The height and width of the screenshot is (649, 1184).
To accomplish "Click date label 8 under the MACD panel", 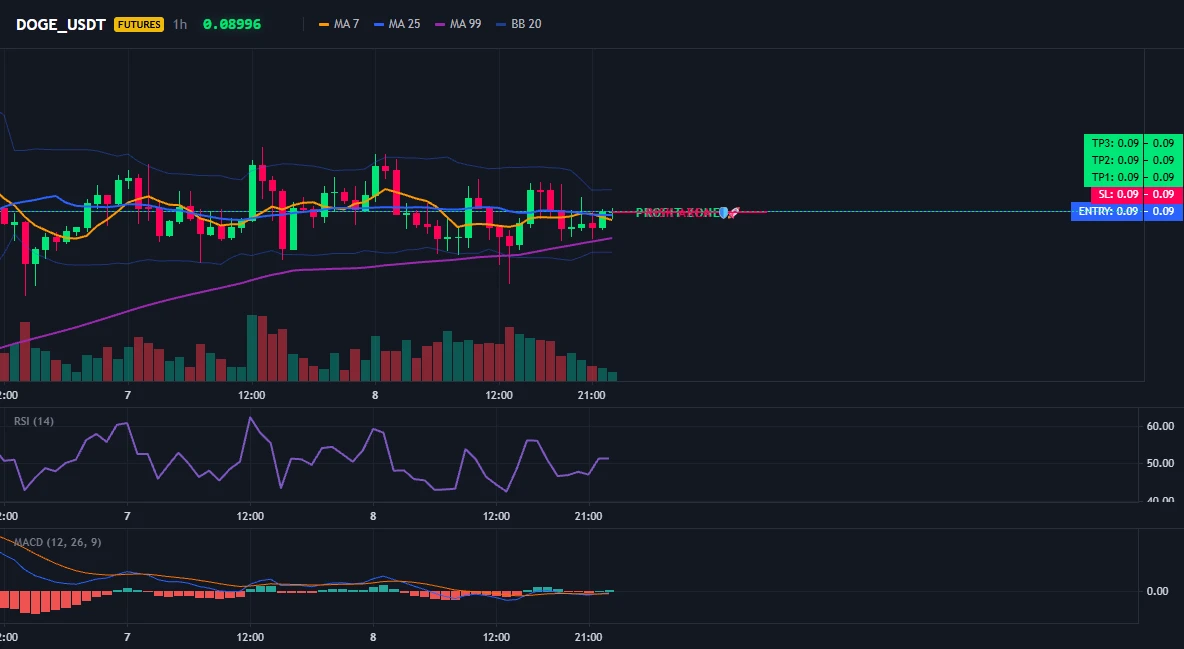I will tap(373, 637).
